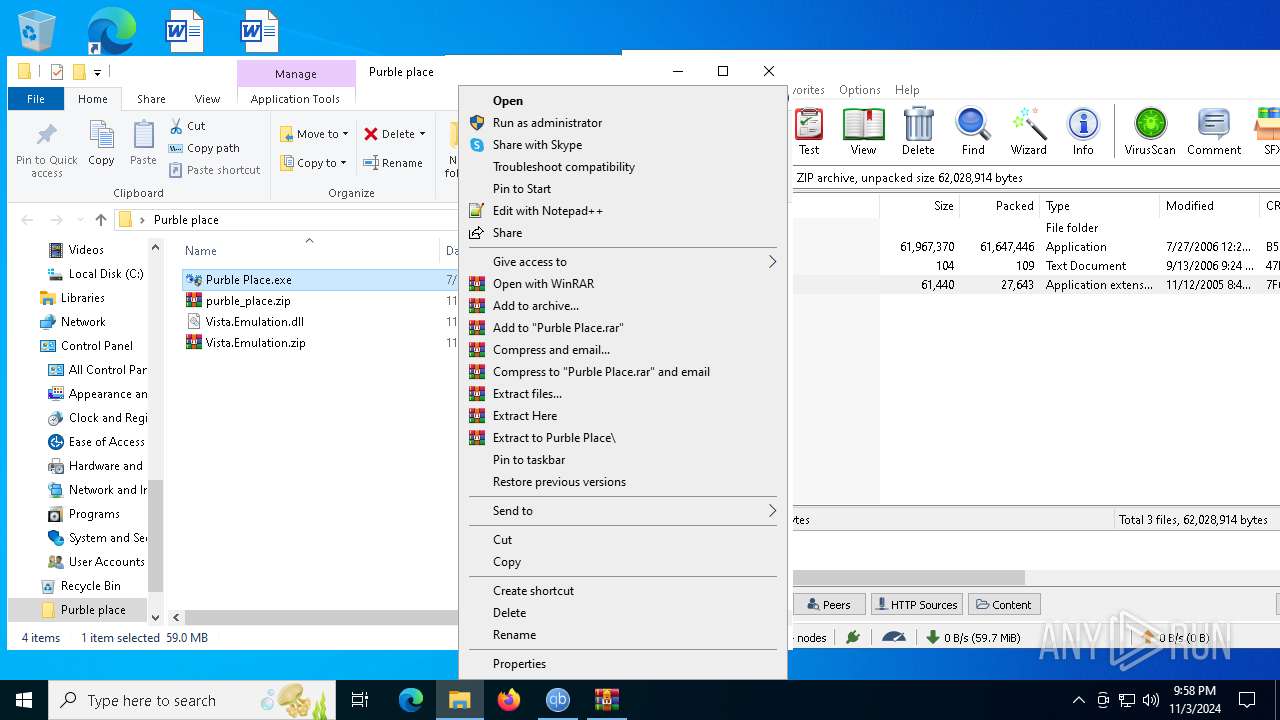Open the Microsoft Edge desktop shortcut
This screenshot has width=1280, height=720.
coord(111,31)
